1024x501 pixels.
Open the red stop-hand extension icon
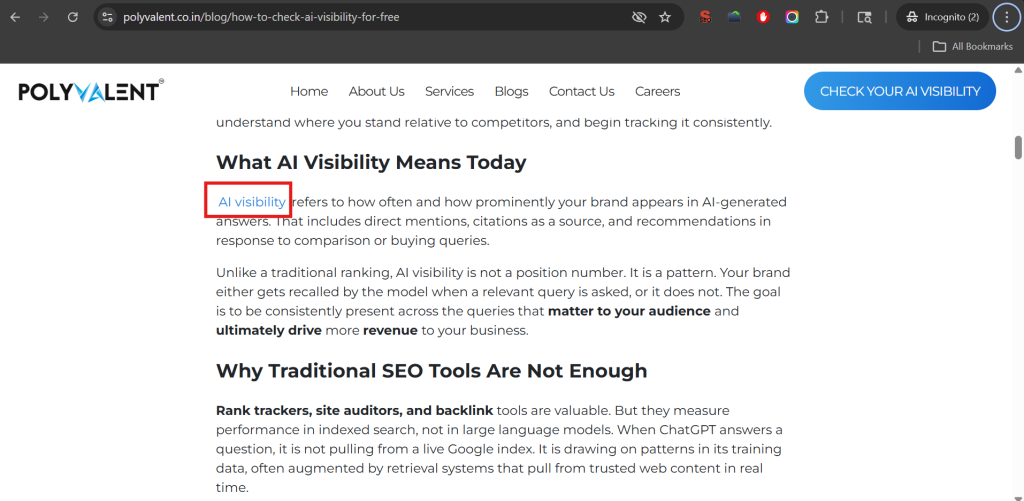coord(763,17)
